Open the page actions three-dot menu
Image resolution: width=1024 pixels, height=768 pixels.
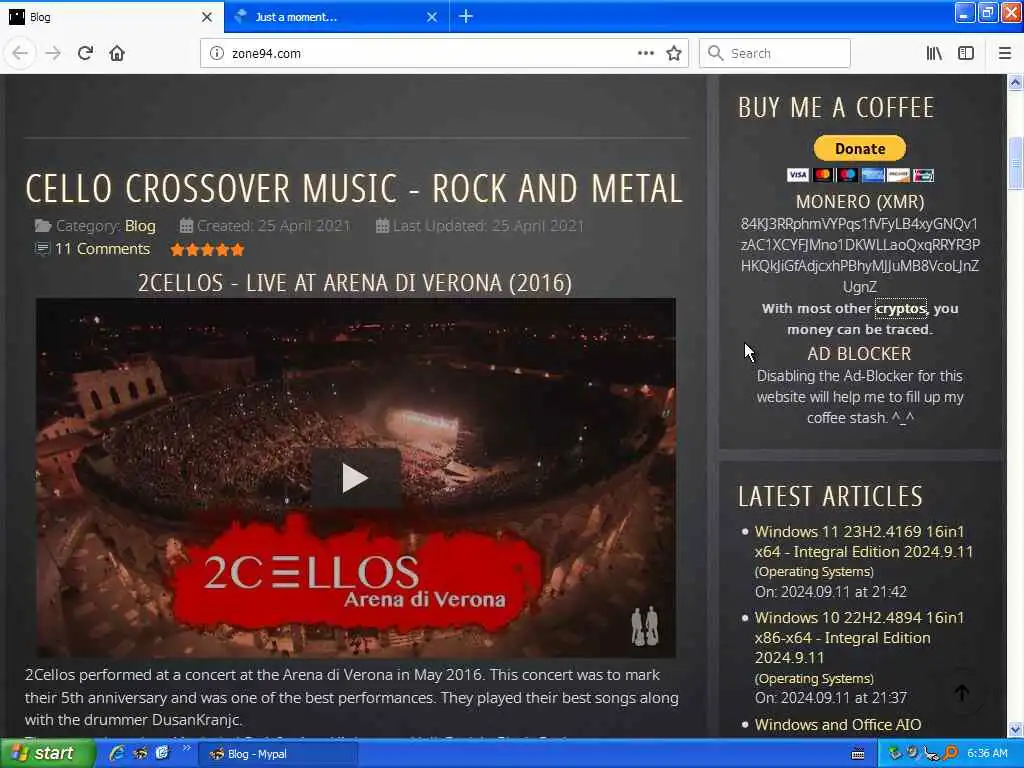(x=645, y=53)
